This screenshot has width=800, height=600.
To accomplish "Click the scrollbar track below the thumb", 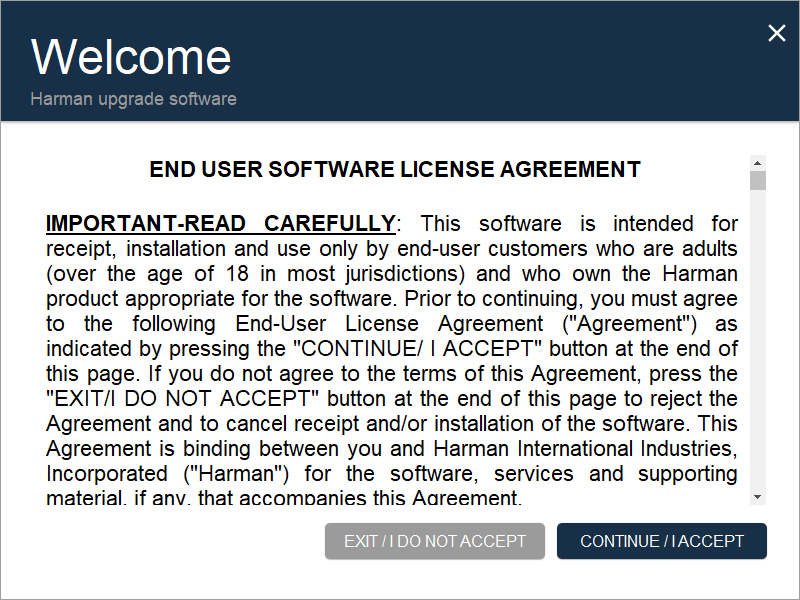I will (757, 340).
